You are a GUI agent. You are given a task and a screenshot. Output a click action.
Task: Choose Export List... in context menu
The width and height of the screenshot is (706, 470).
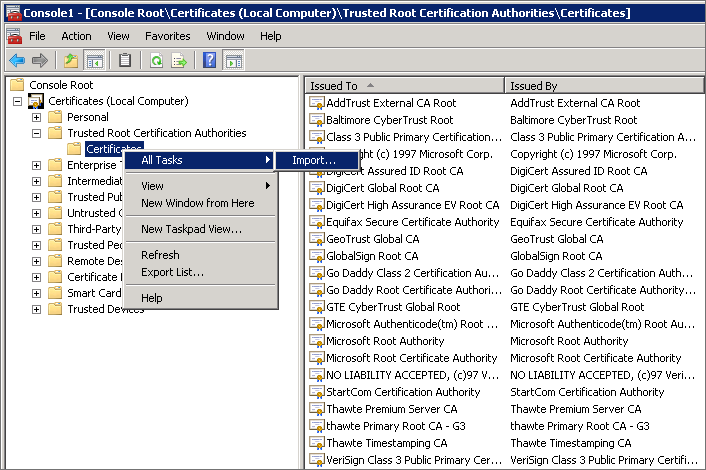[199, 272]
